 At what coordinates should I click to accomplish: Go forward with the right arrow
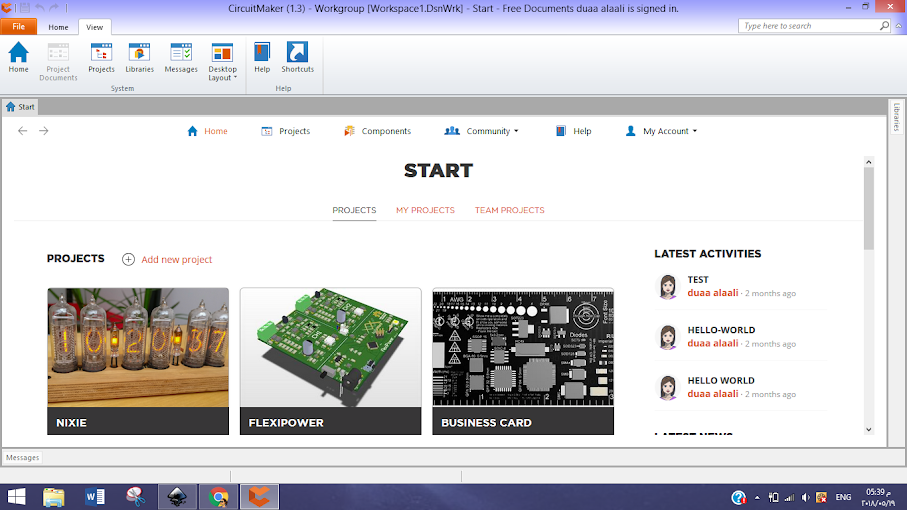pyautogui.click(x=44, y=131)
